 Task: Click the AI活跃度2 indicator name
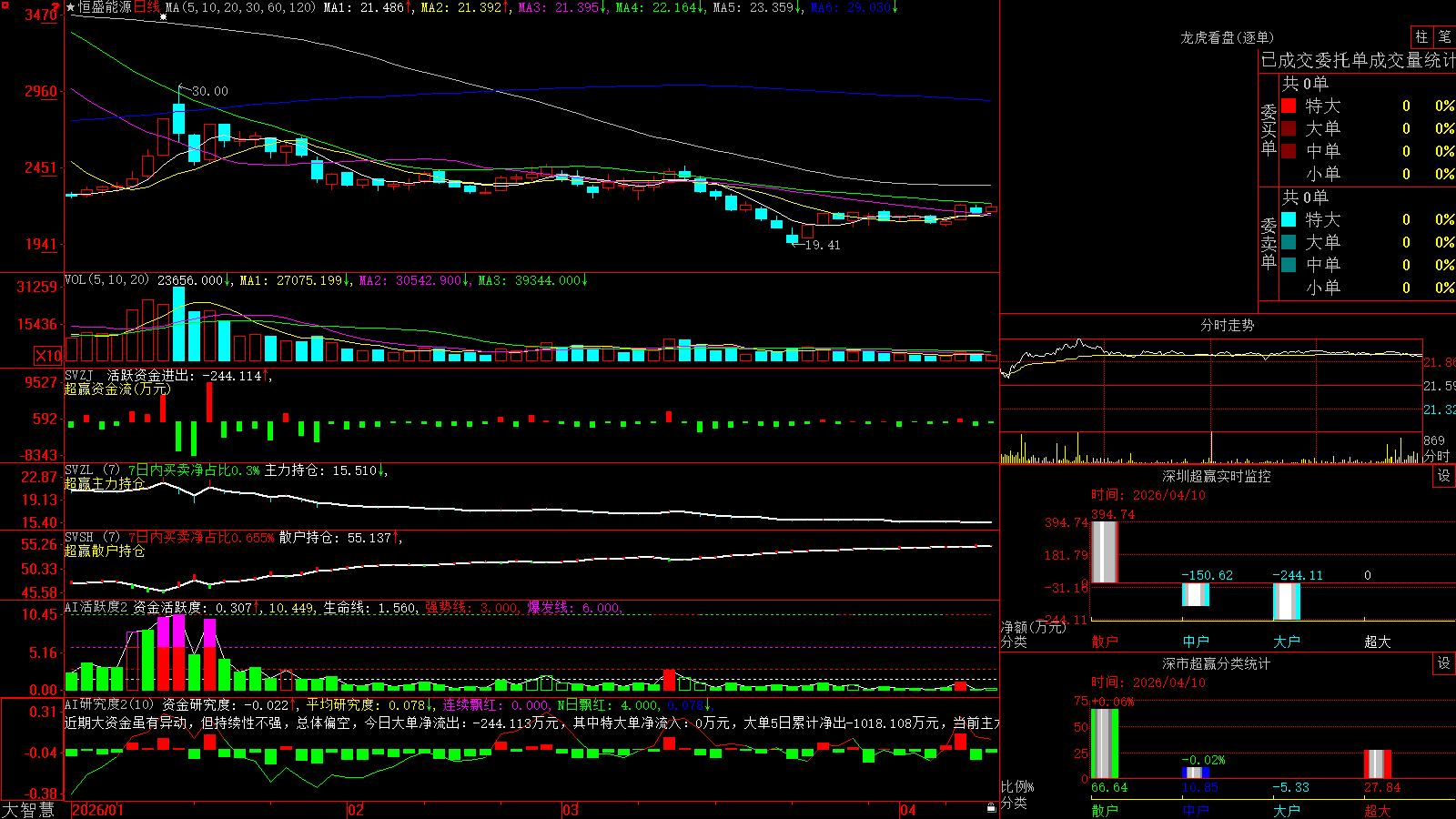[96, 608]
